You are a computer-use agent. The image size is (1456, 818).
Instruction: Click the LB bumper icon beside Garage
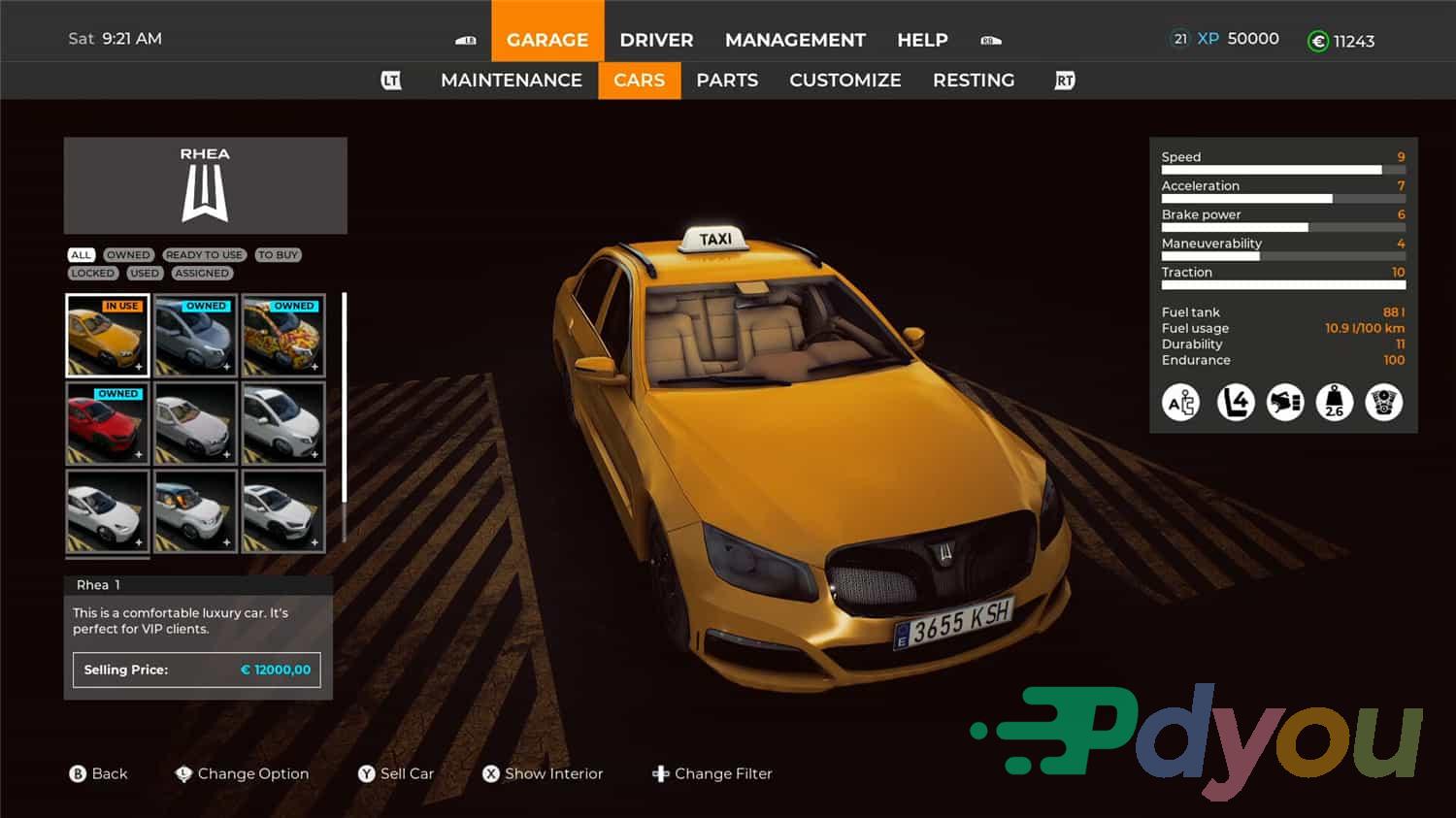pos(466,41)
